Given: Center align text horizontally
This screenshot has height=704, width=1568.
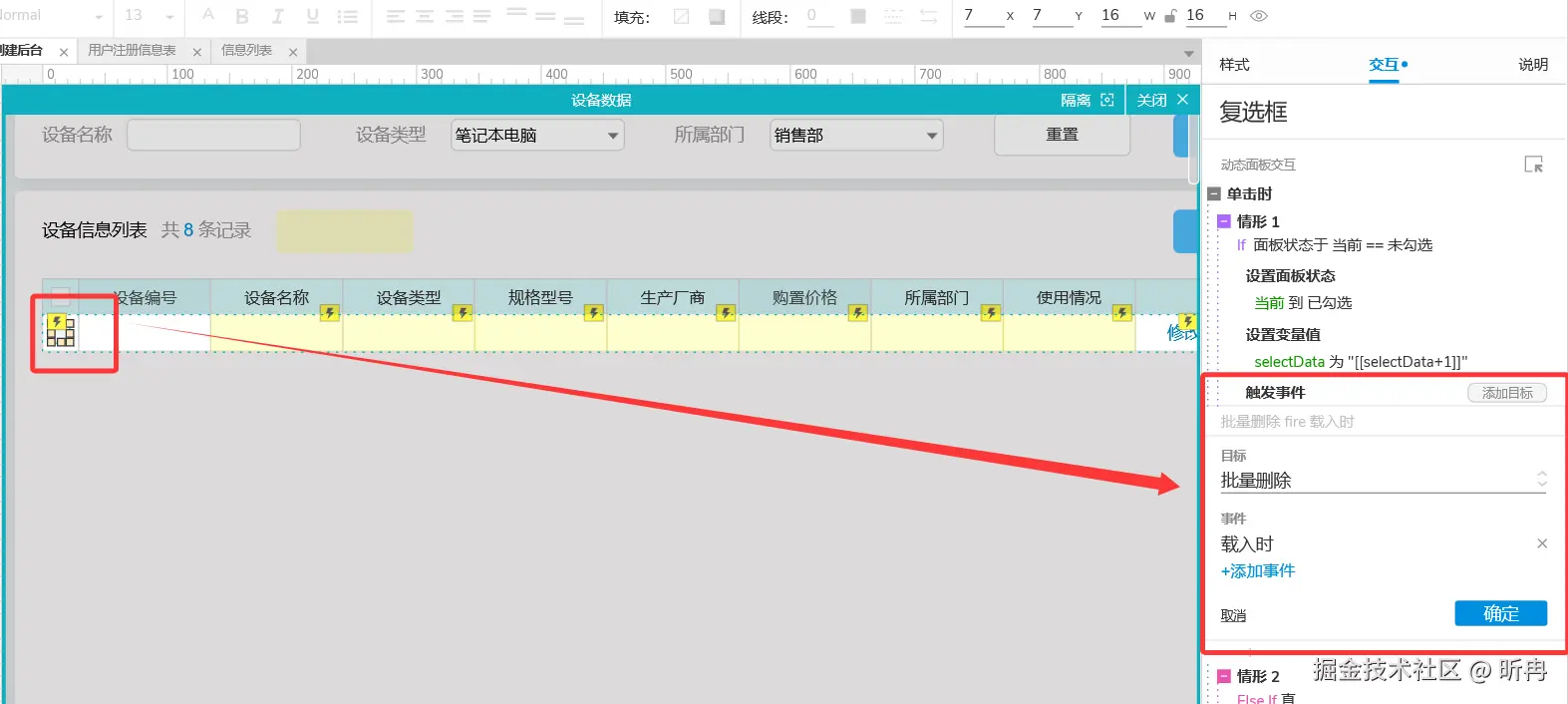Looking at the screenshot, I should click(x=425, y=16).
